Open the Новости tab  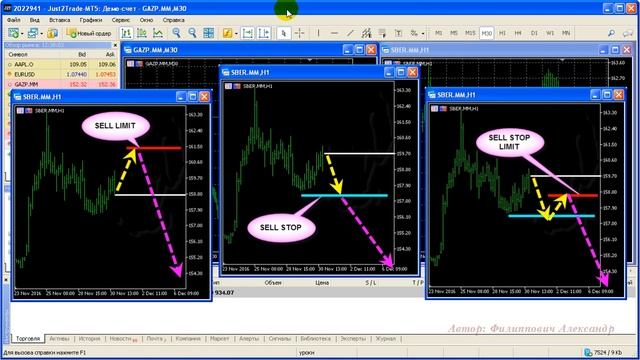click(x=123, y=338)
